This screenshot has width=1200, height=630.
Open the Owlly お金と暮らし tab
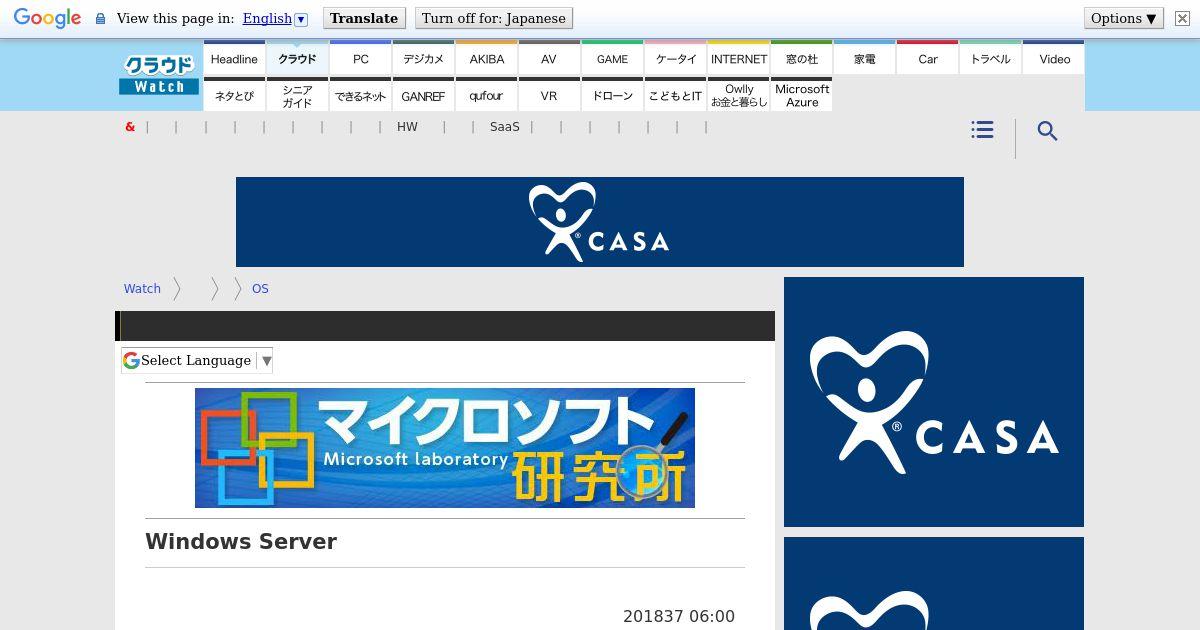point(738,95)
